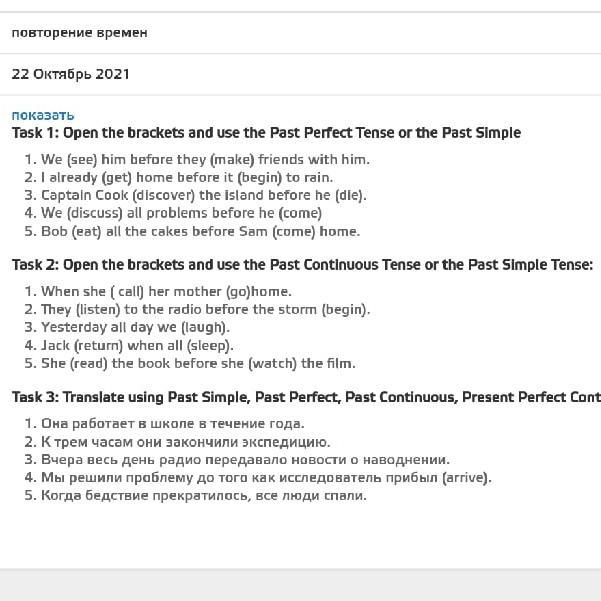
Task: Click the date '22 Октябрь 2021'
Action: pos(70,74)
